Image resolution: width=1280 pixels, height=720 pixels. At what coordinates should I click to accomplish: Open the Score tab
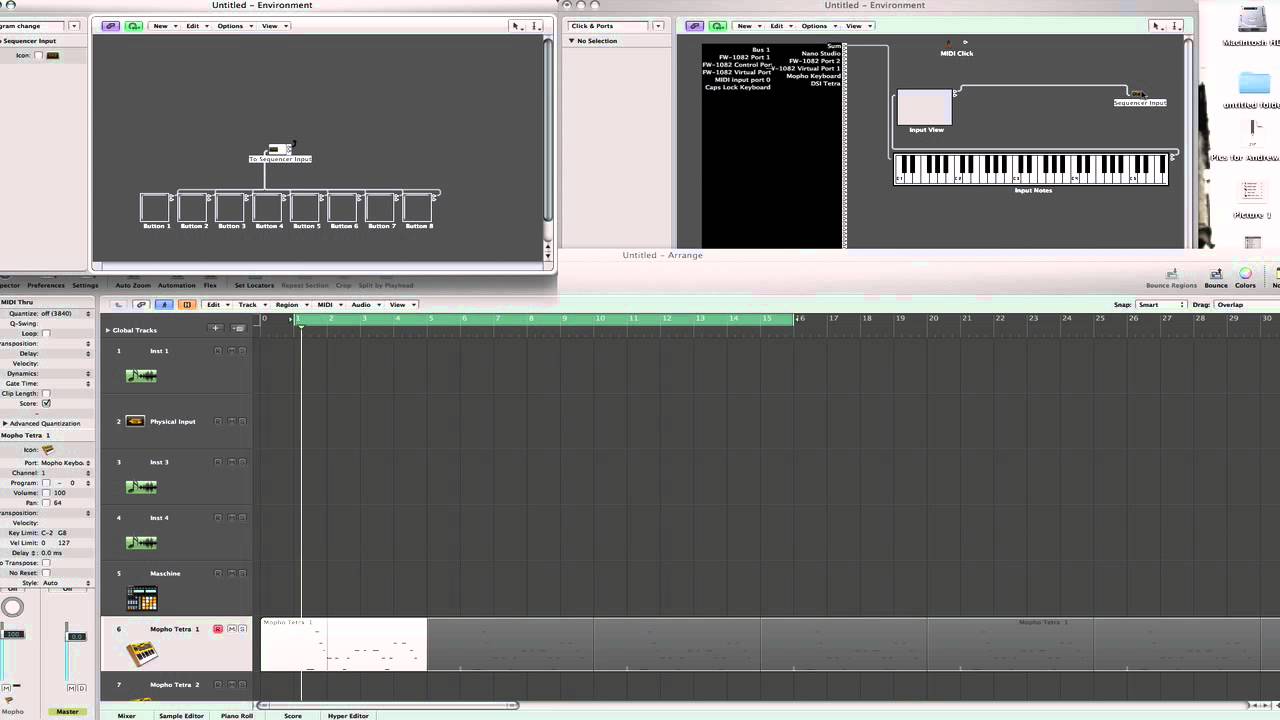[293, 716]
